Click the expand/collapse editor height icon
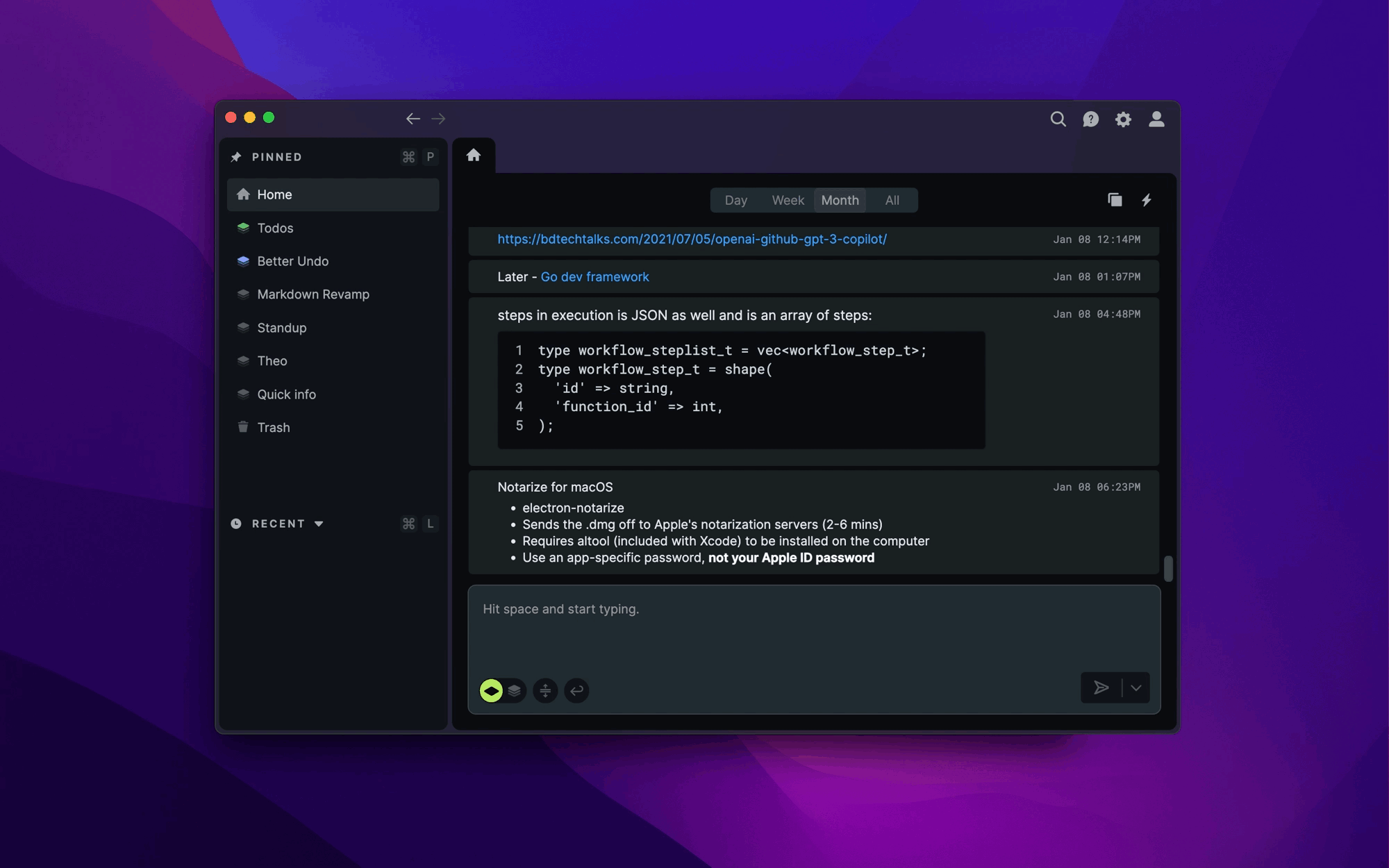 point(545,690)
